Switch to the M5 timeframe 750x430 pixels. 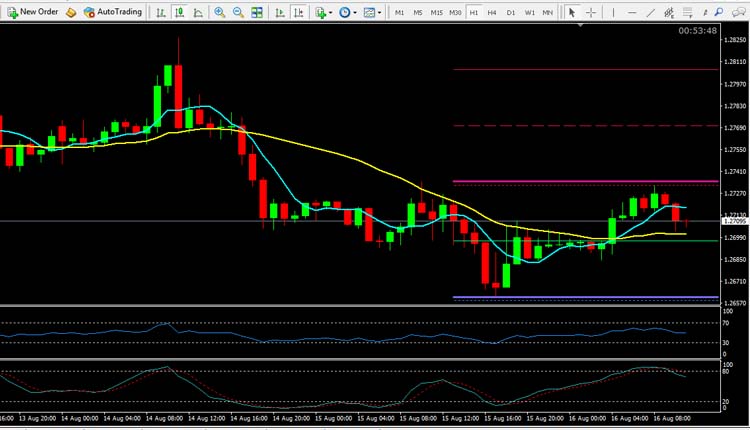[418, 13]
